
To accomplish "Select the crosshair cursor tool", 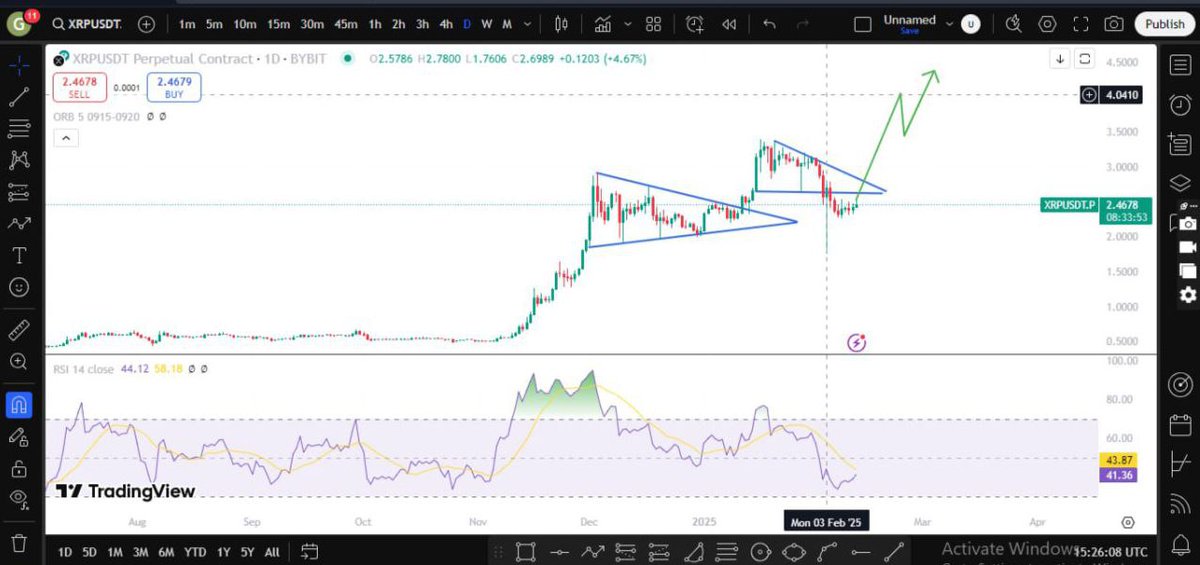I will [x=18, y=66].
